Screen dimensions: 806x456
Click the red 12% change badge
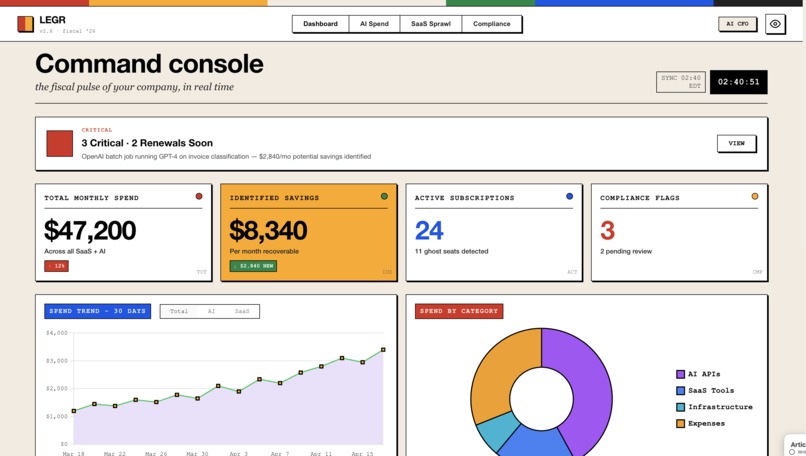[57, 266]
